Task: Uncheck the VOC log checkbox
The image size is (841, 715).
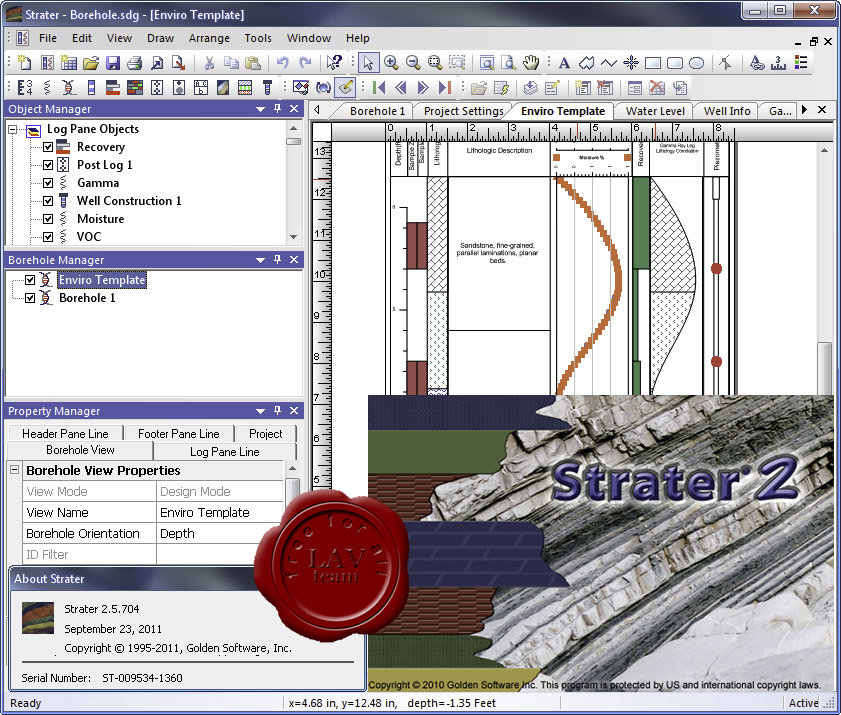Action: pyautogui.click(x=48, y=237)
